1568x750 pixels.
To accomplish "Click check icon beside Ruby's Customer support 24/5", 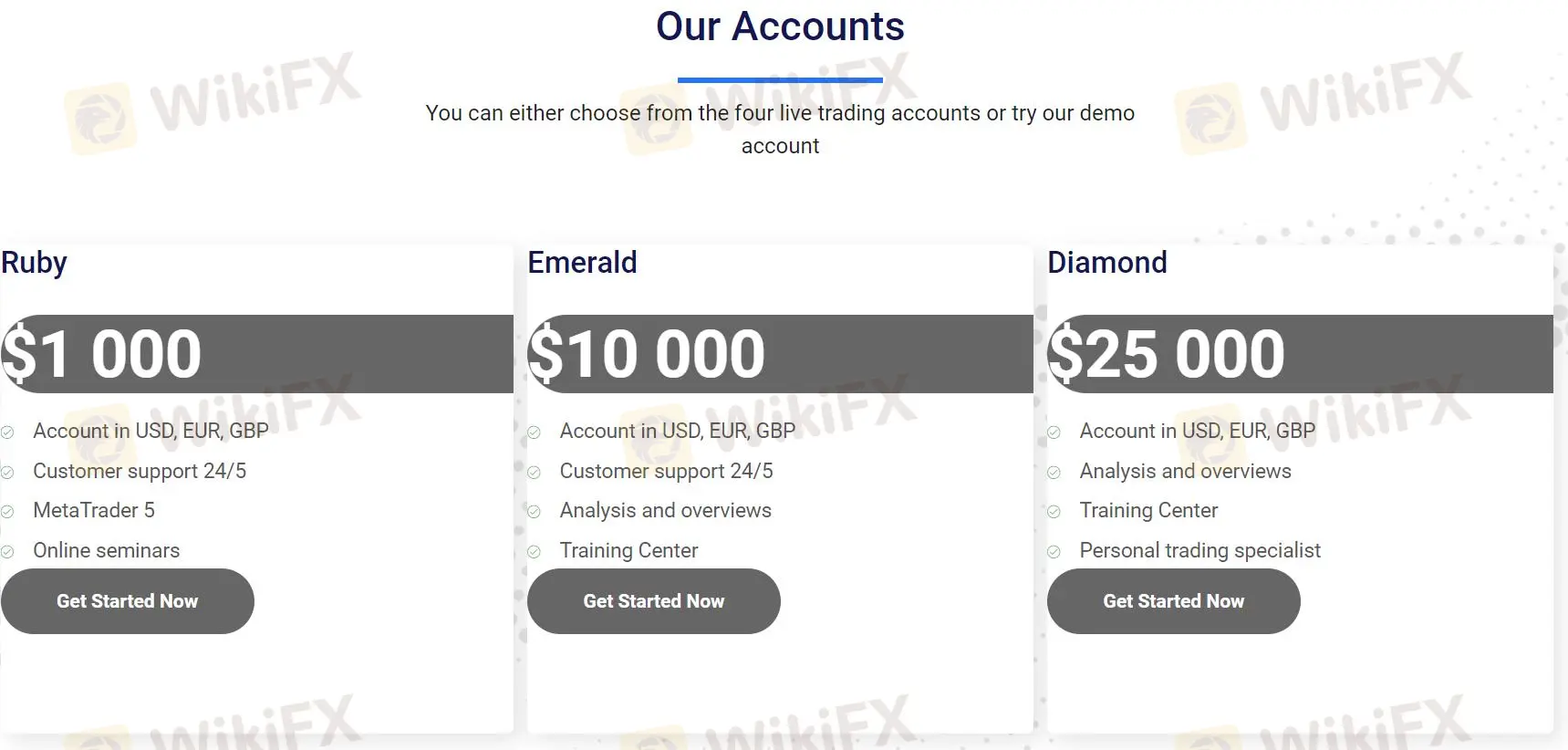I will (x=7, y=473).
